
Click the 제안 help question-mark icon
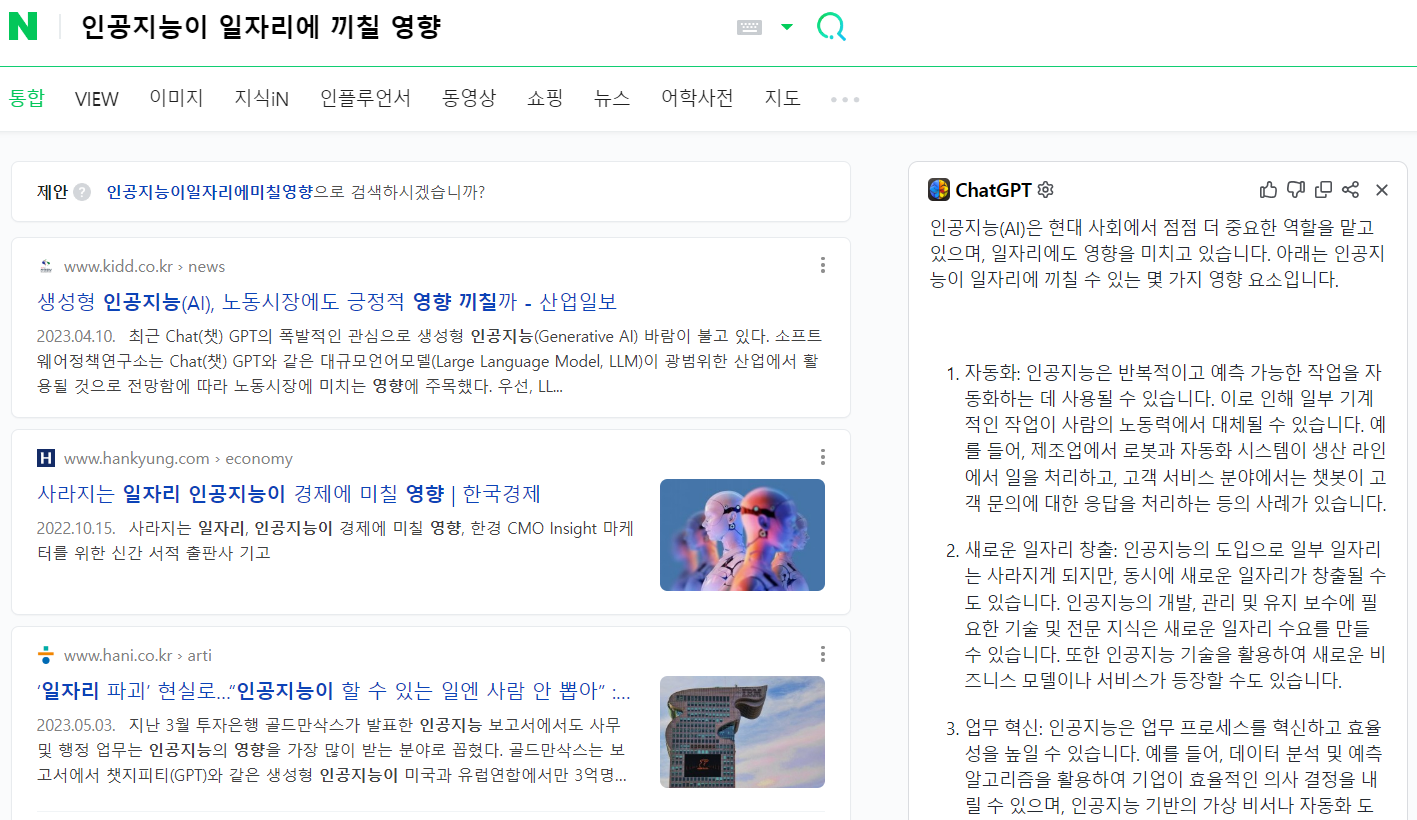pyautogui.click(x=81, y=191)
